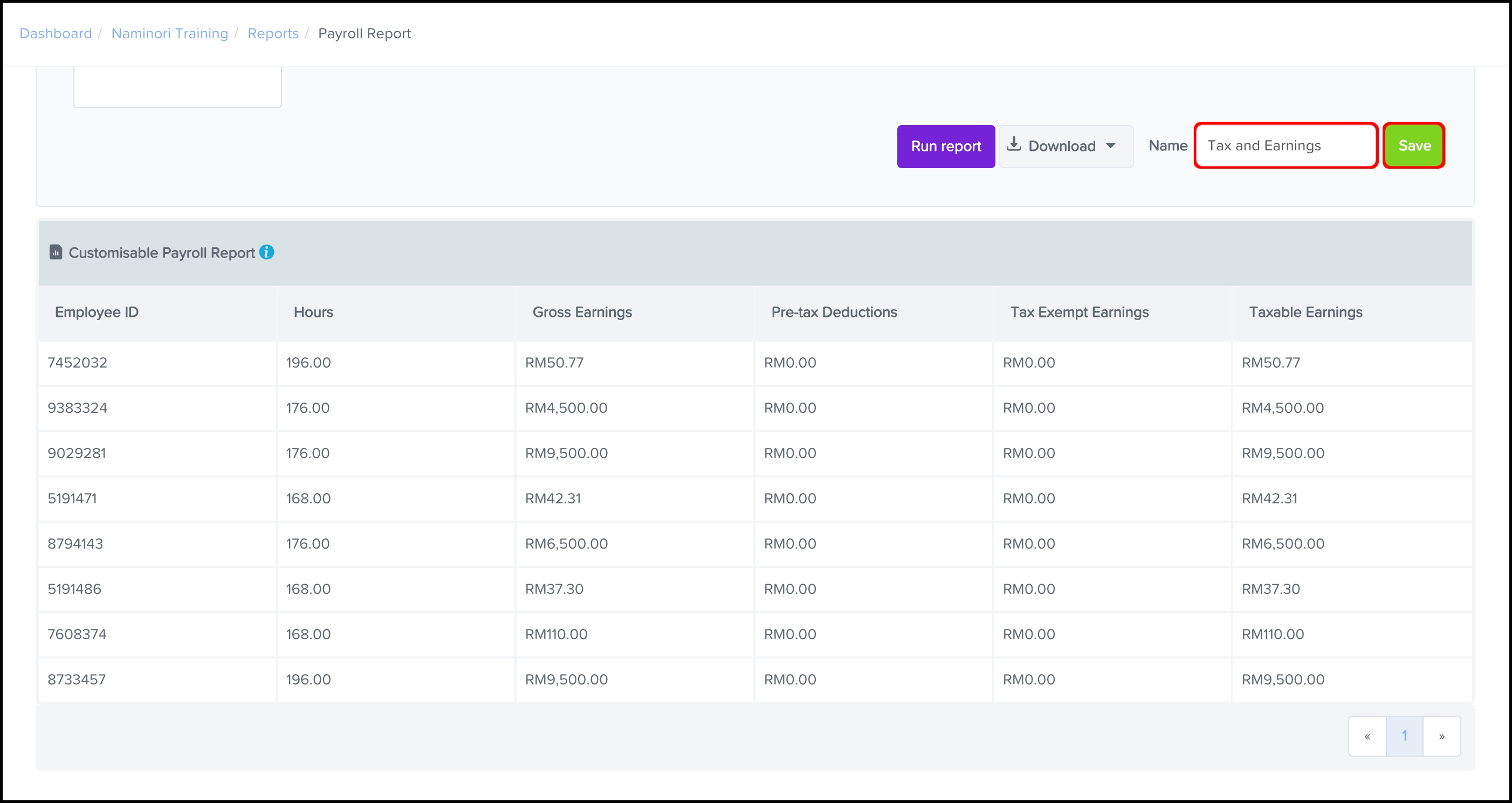Click the Taxable Earnings column header
The height and width of the screenshot is (803, 1512).
(1305, 312)
